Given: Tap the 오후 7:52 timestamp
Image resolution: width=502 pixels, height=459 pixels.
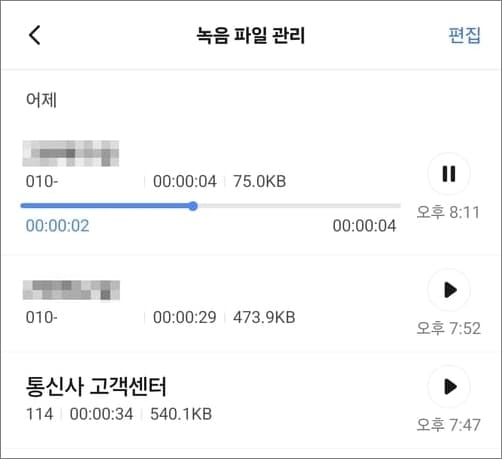Looking at the screenshot, I should tap(449, 328).
